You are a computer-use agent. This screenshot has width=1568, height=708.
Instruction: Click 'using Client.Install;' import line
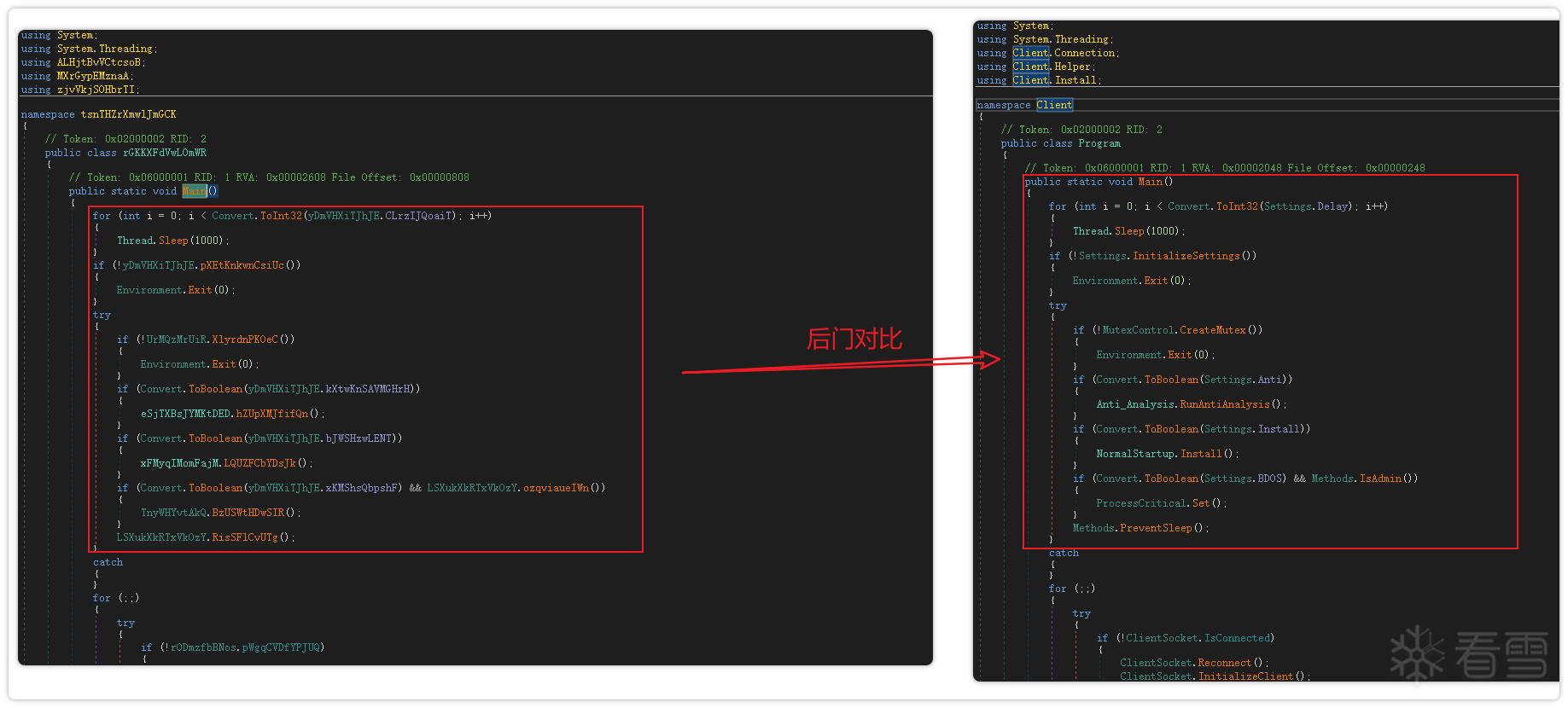(x=1040, y=80)
